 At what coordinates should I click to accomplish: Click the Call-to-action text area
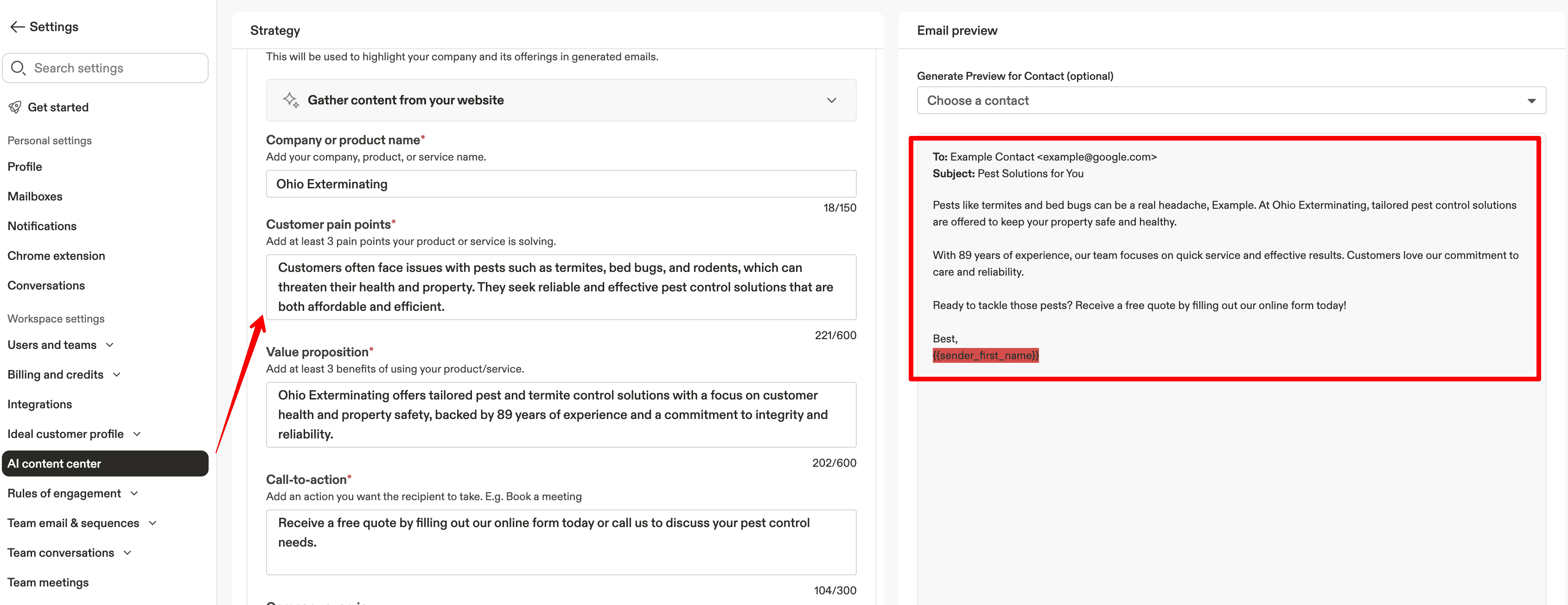pyautogui.click(x=561, y=541)
